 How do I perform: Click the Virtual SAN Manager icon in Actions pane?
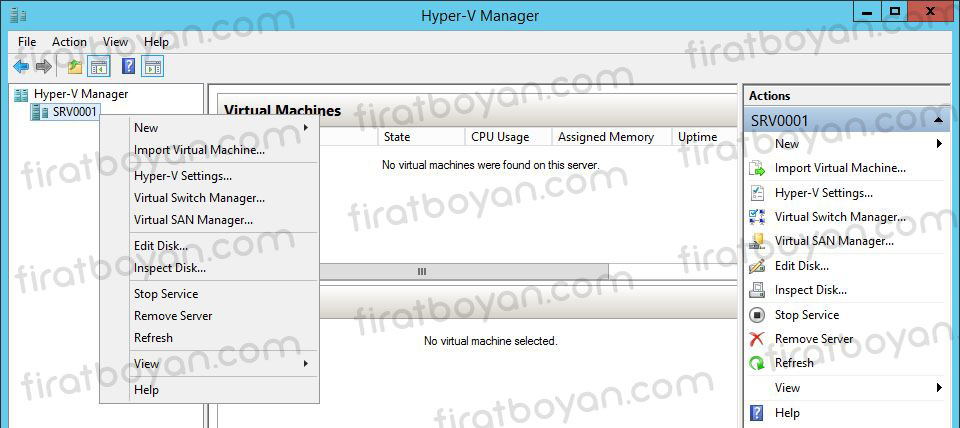pyautogui.click(x=757, y=241)
